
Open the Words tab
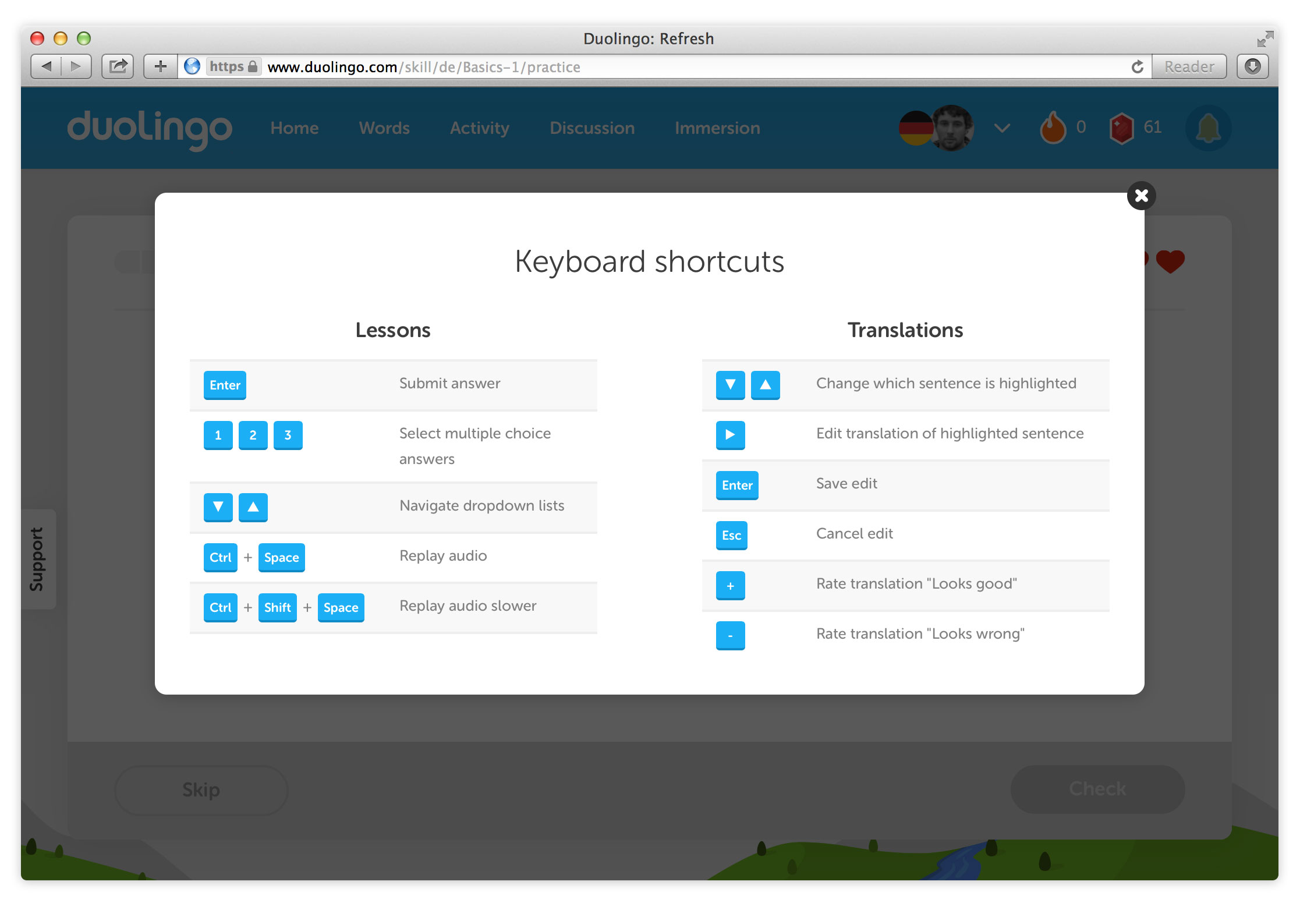click(x=384, y=128)
